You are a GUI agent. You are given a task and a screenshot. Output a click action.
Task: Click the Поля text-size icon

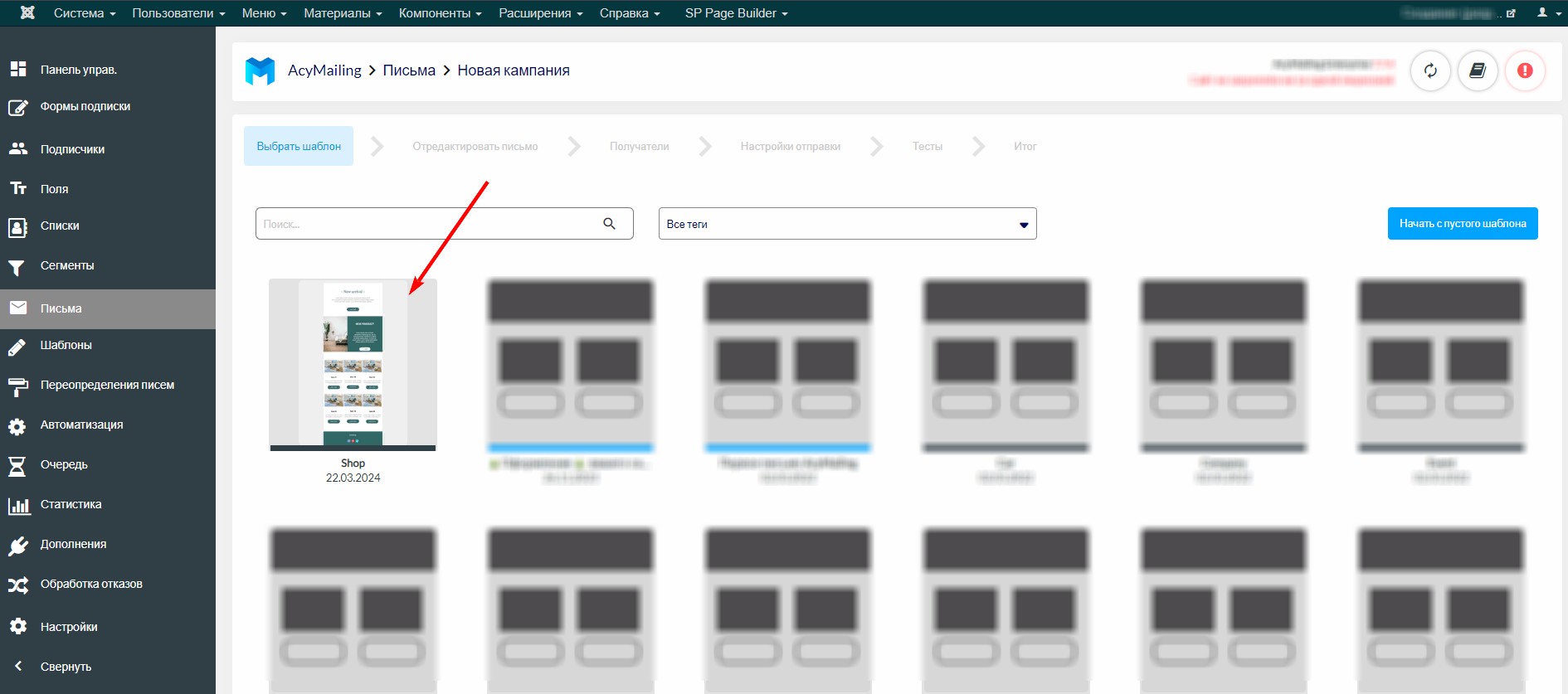coord(18,188)
